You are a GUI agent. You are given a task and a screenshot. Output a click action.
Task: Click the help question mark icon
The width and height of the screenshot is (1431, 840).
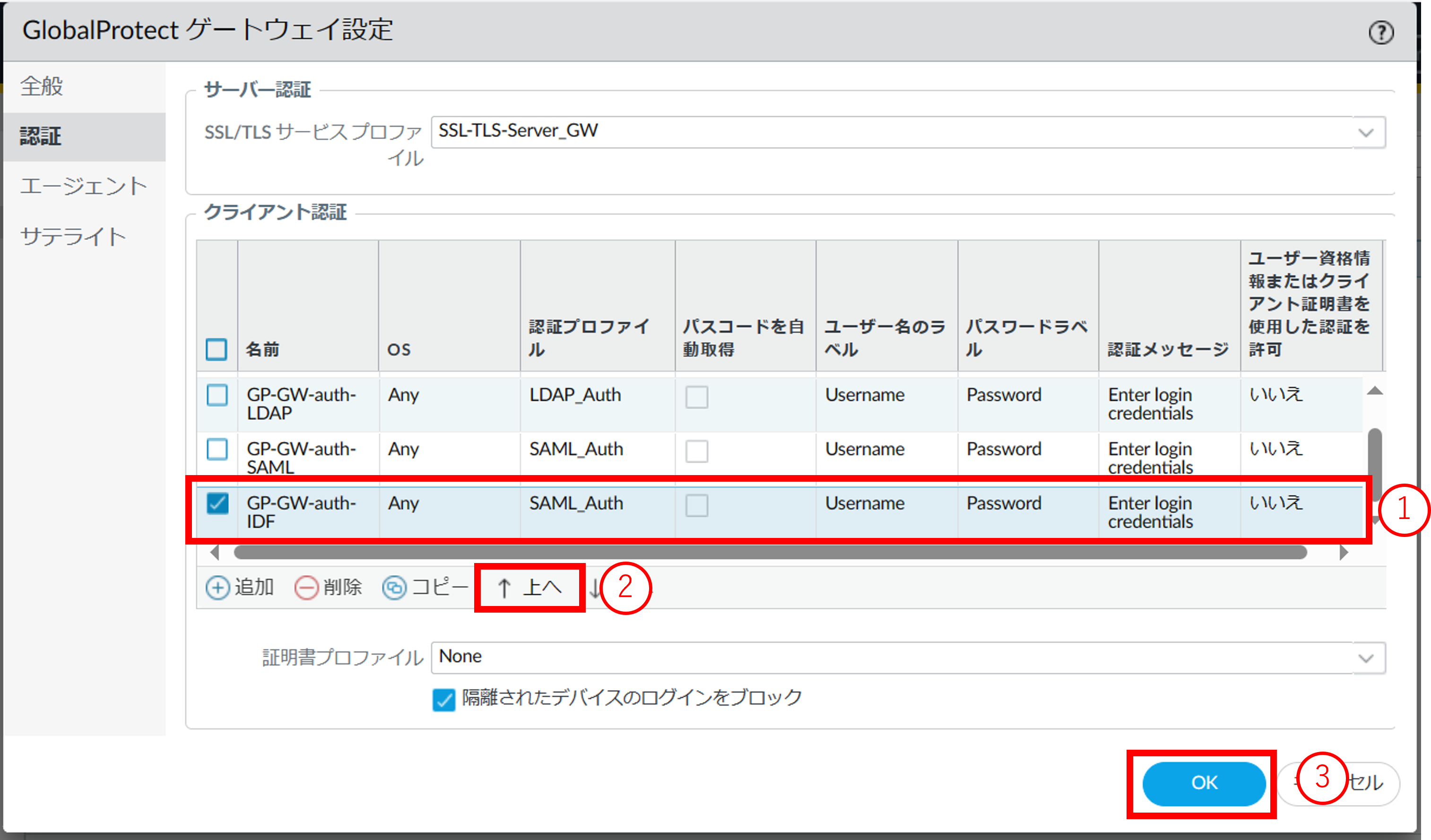pos(1380,32)
